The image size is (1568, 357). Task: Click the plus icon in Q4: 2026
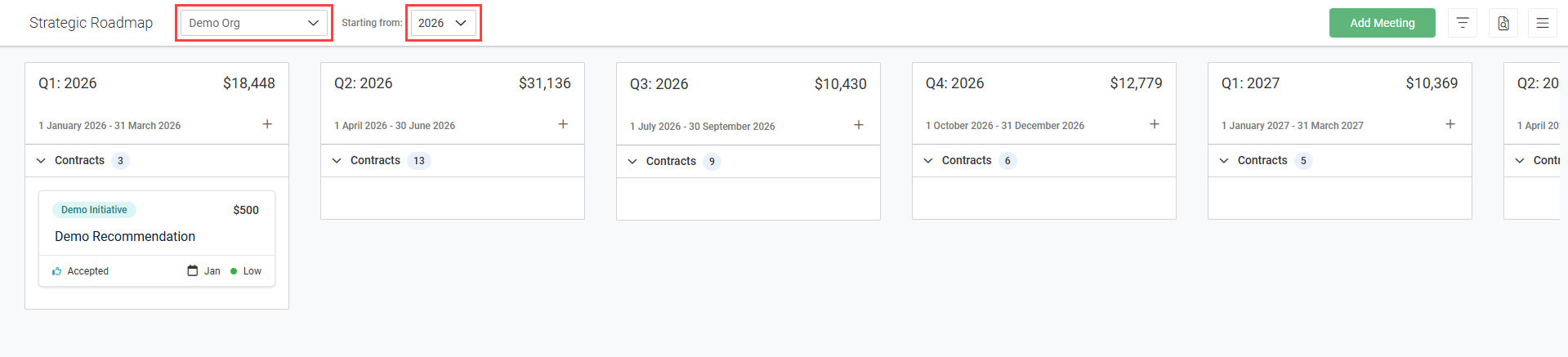click(x=1155, y=124)
